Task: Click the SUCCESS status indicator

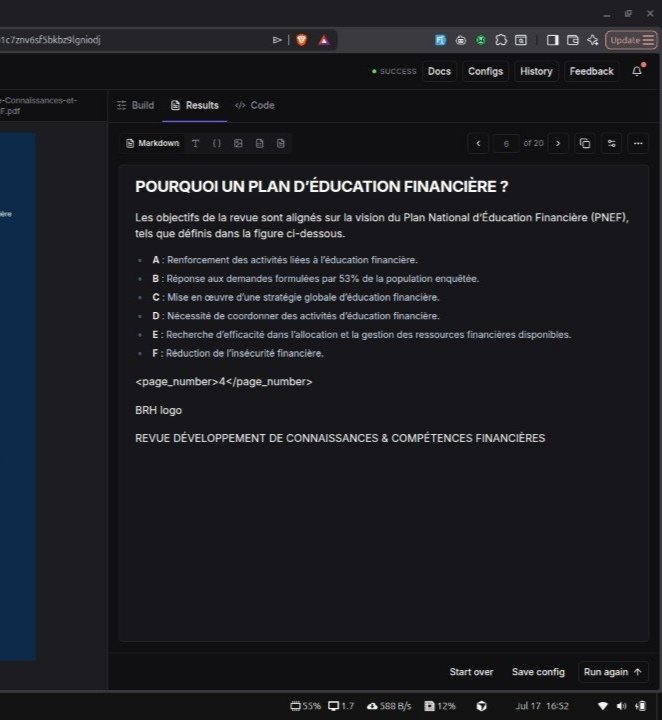Action: tap(394, 72)
